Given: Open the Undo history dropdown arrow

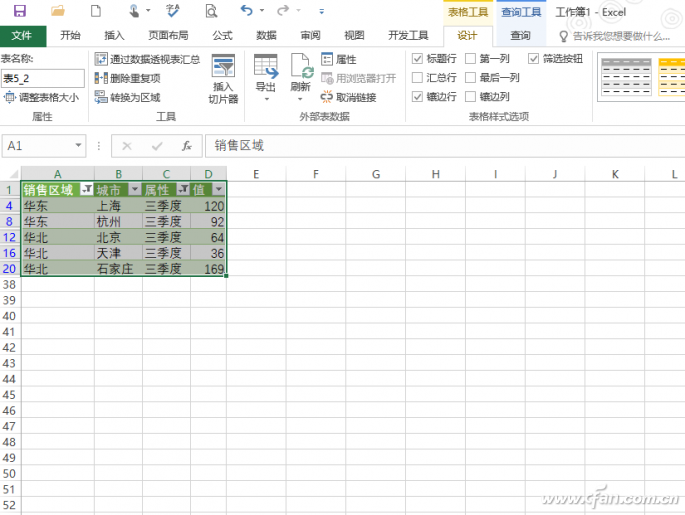Looking at the screenshot, I should (262, 10).
